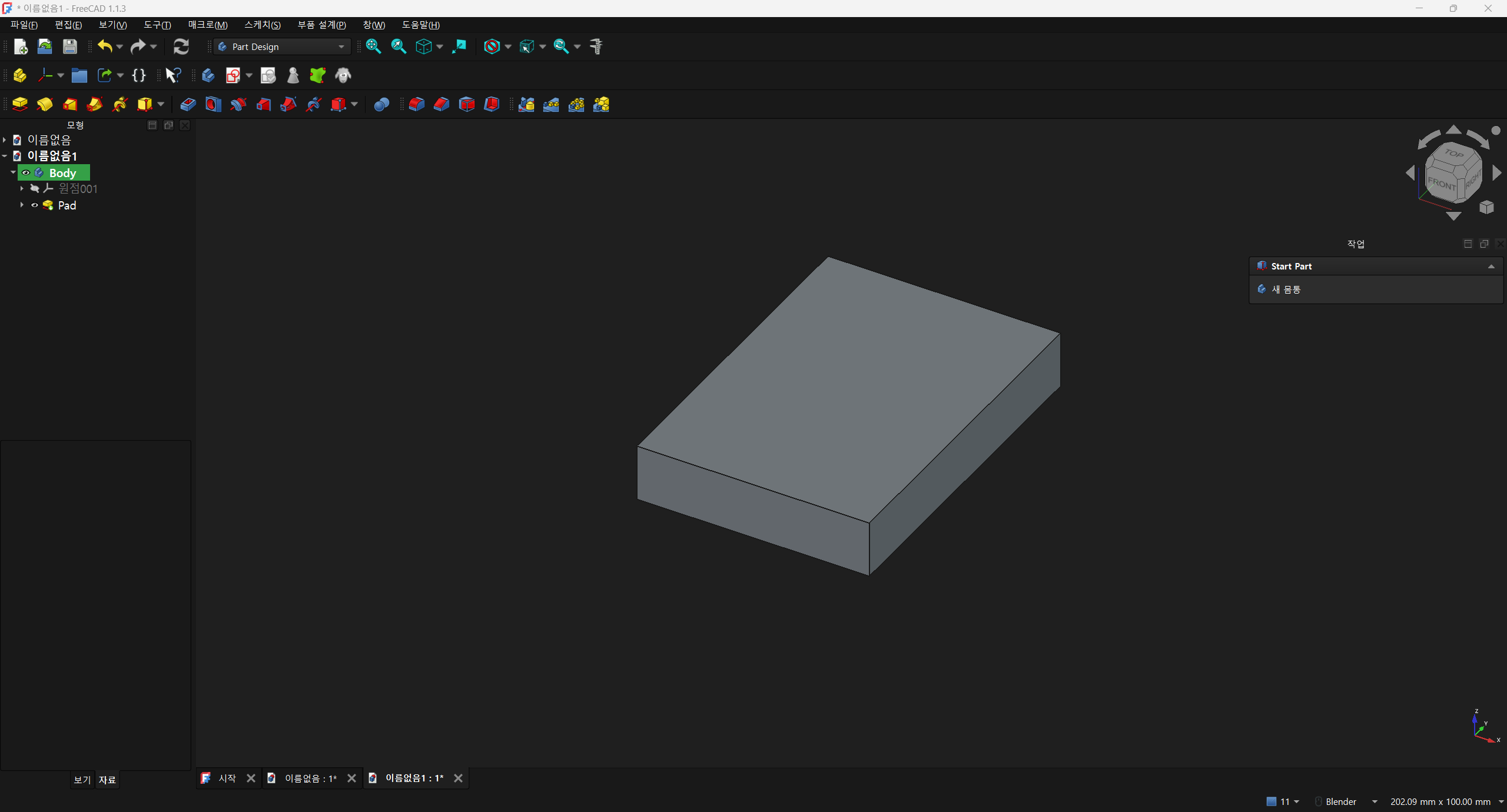Click the sheep Clone icon
Image resolution: width=1507 pixels, height=812 pixels.
tap(343, 75)
